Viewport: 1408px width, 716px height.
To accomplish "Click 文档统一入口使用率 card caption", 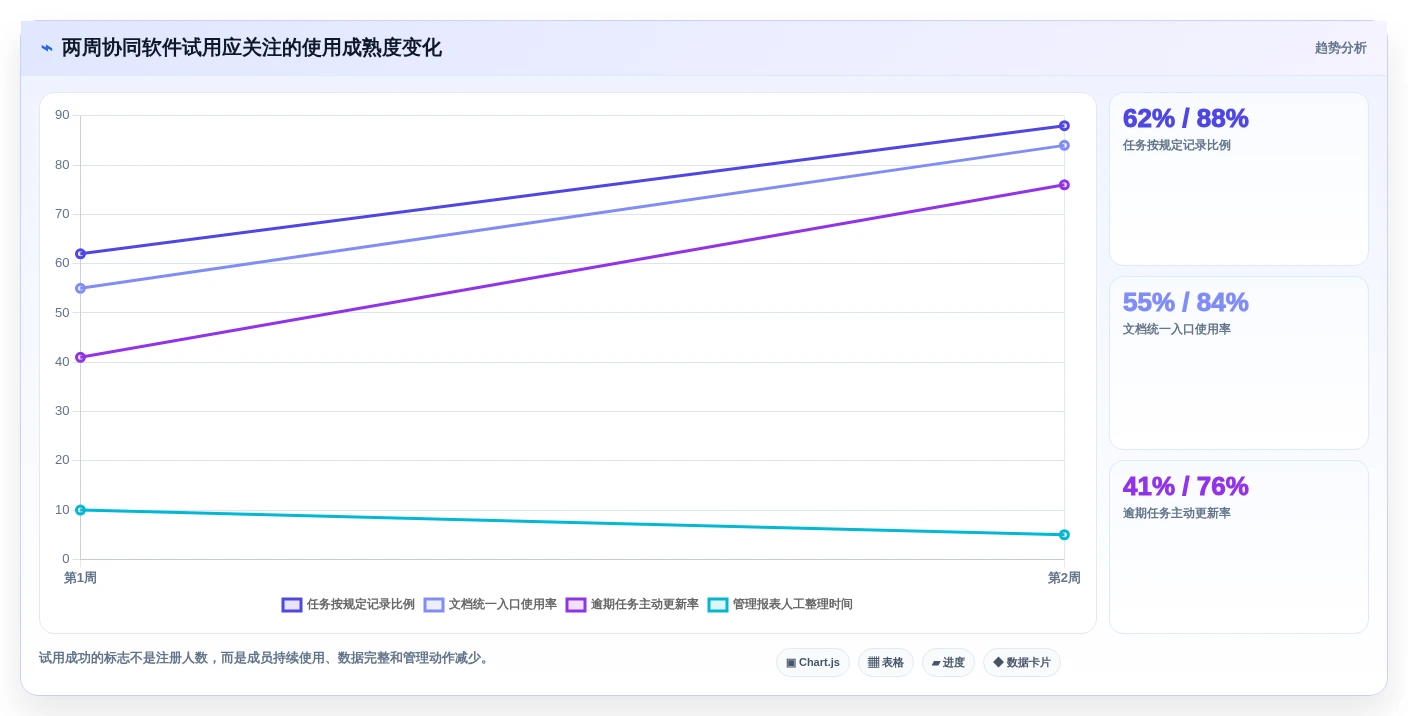I will tap(1176, 329).
